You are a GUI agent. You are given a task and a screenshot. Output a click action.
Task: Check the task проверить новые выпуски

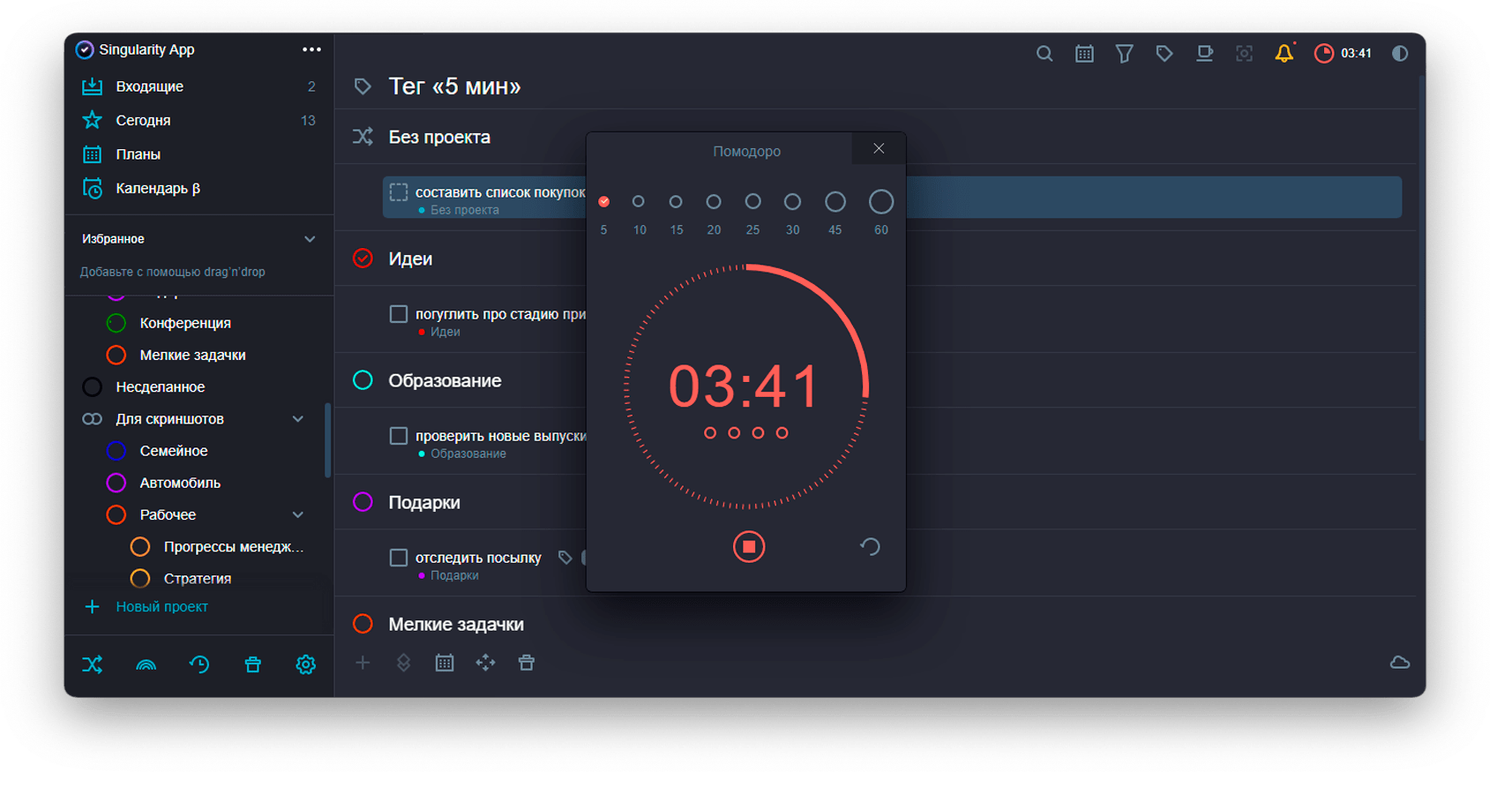(399, 436)
